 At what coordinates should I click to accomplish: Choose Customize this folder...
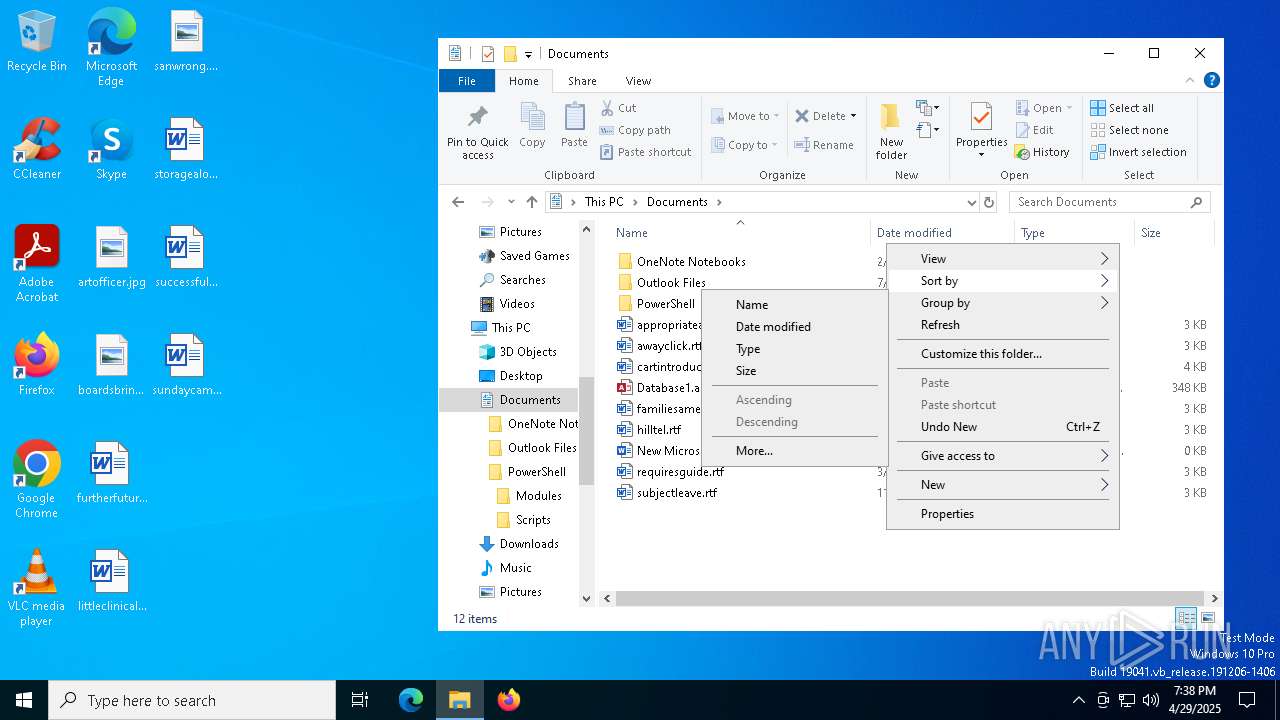click(x=1003, y=354)
